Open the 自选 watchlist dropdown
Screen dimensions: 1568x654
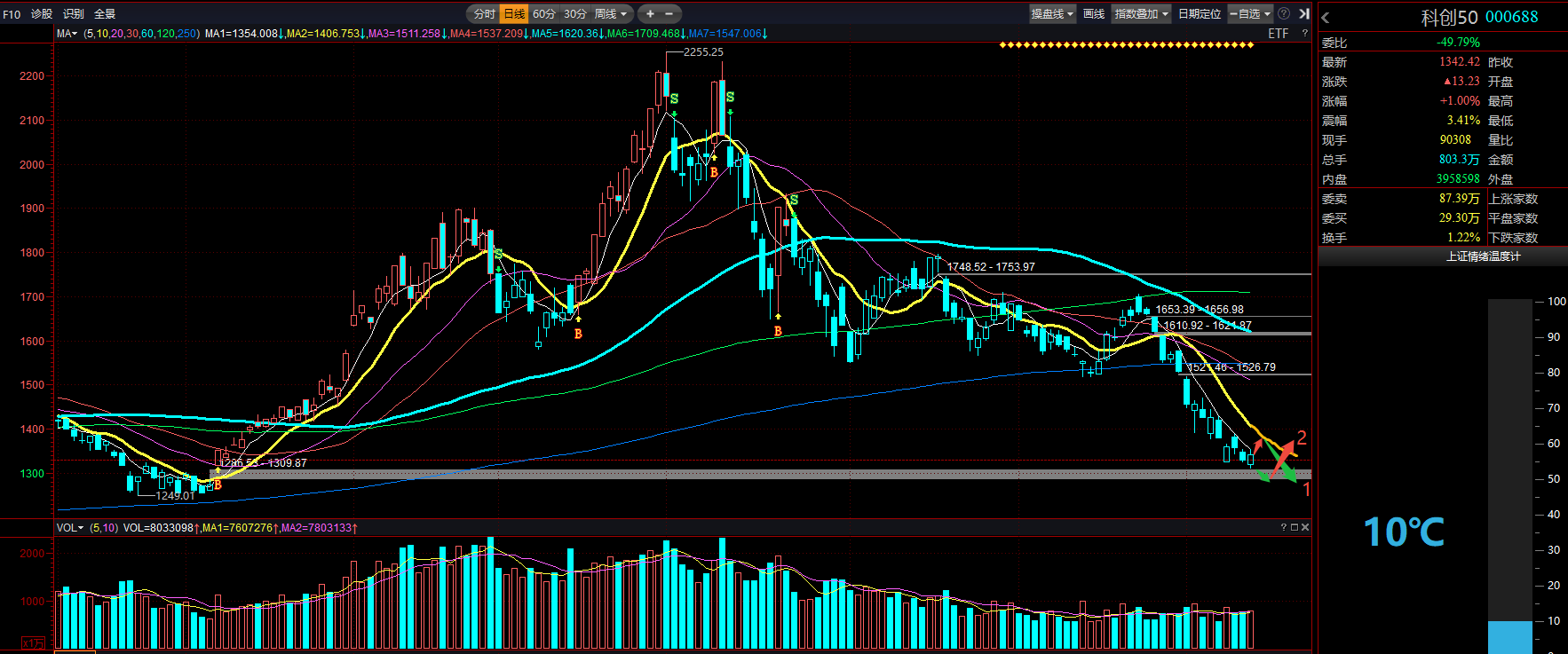[x=1250, y=13]
